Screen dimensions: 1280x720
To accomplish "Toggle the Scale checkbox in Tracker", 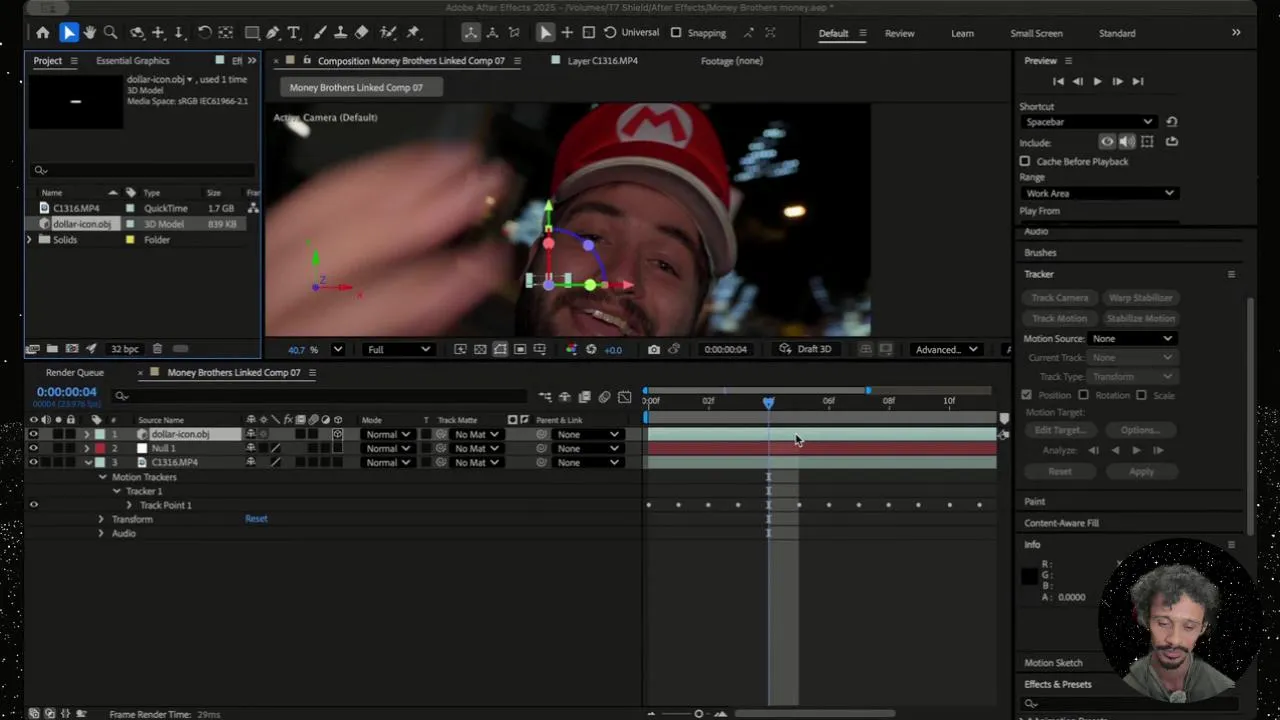I will (x=1141, y=395).
